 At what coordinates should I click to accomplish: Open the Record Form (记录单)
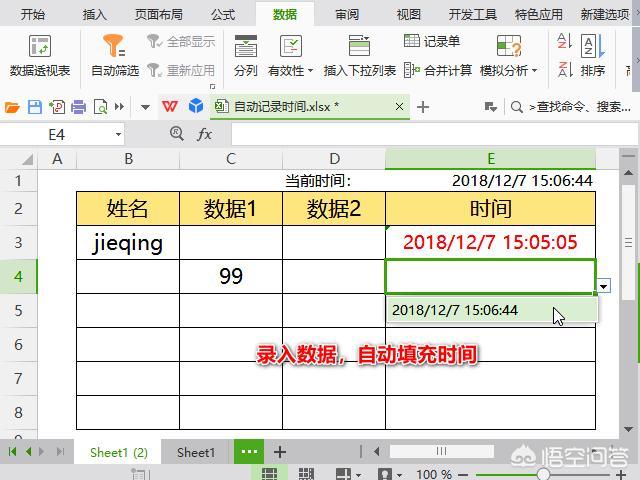[432, 41]
